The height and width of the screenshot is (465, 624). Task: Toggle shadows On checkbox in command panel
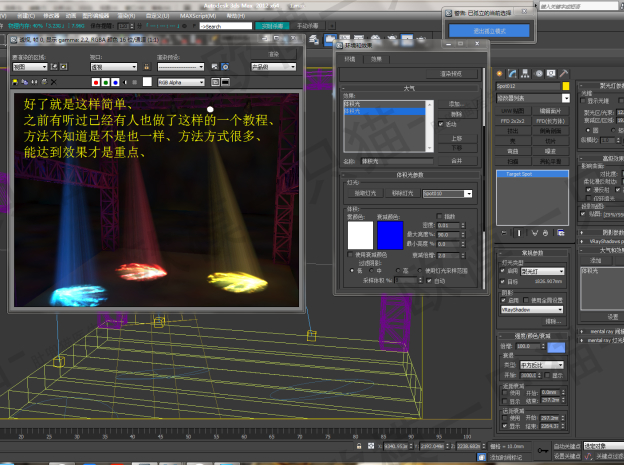503,300
